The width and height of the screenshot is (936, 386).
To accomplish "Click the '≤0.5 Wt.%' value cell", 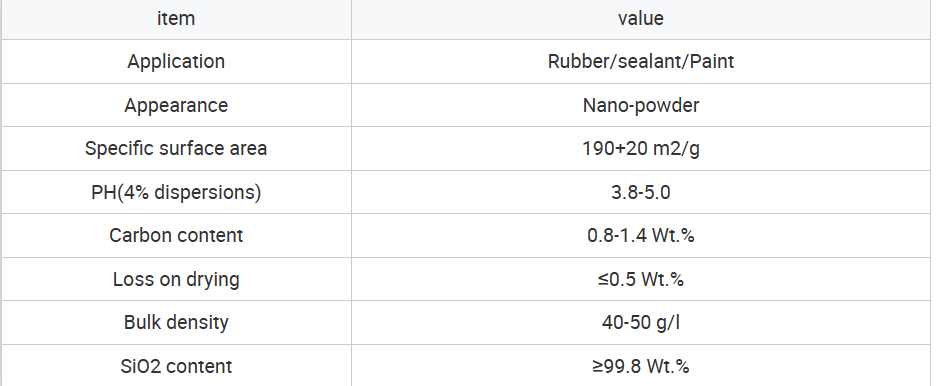I will click(641, 279).
